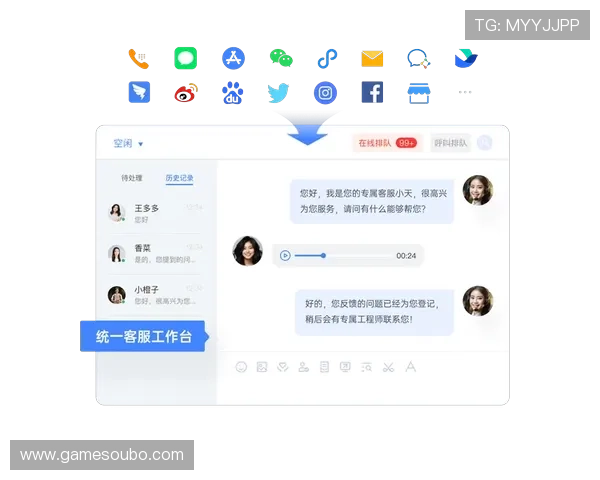The width and height of the screenshot is (600, 480).
Task: Open the emoji picker in chat toolbar
Action: tap(241, 367)
